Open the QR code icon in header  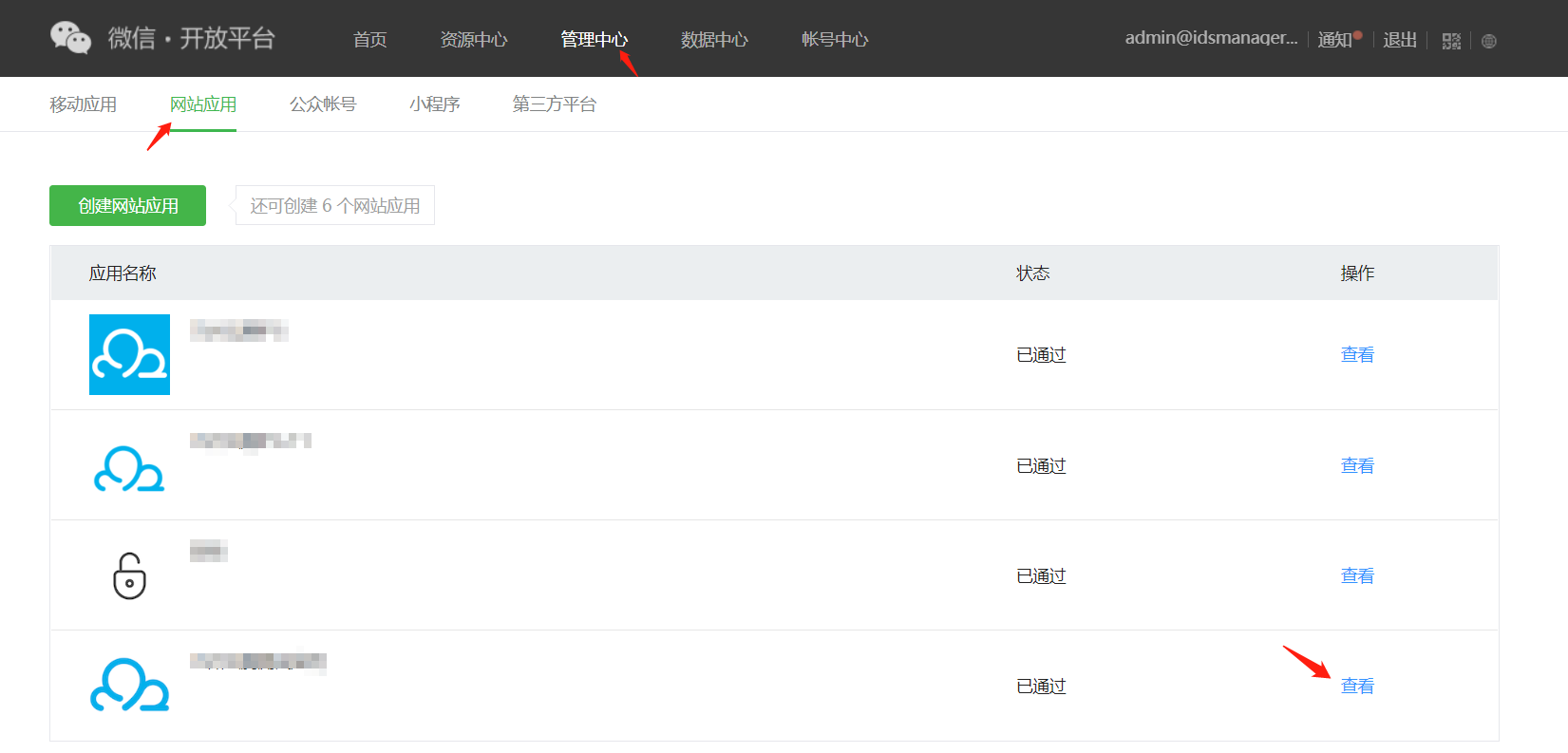(x=1451, y=41)
